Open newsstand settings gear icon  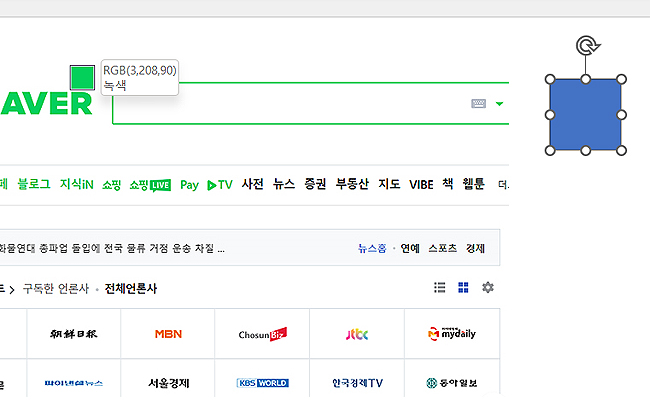488,287
